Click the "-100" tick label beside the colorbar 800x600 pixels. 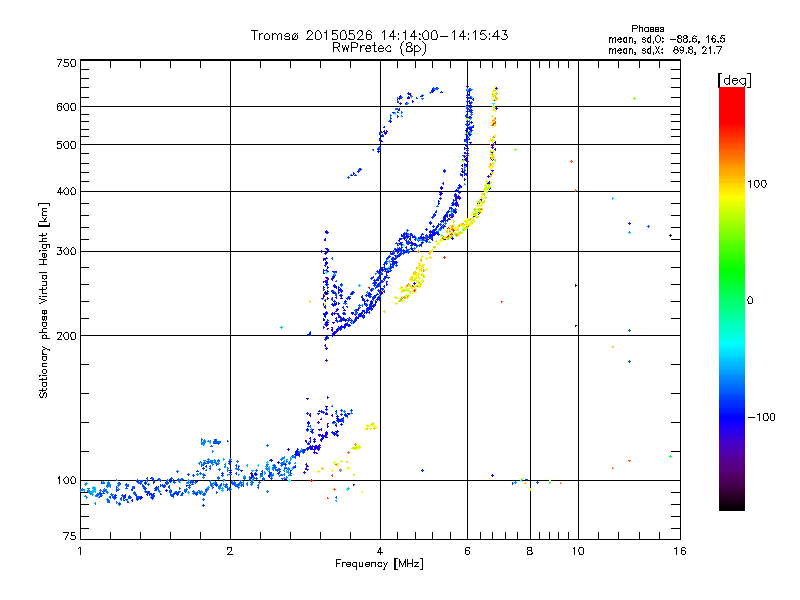pos(761,417)
